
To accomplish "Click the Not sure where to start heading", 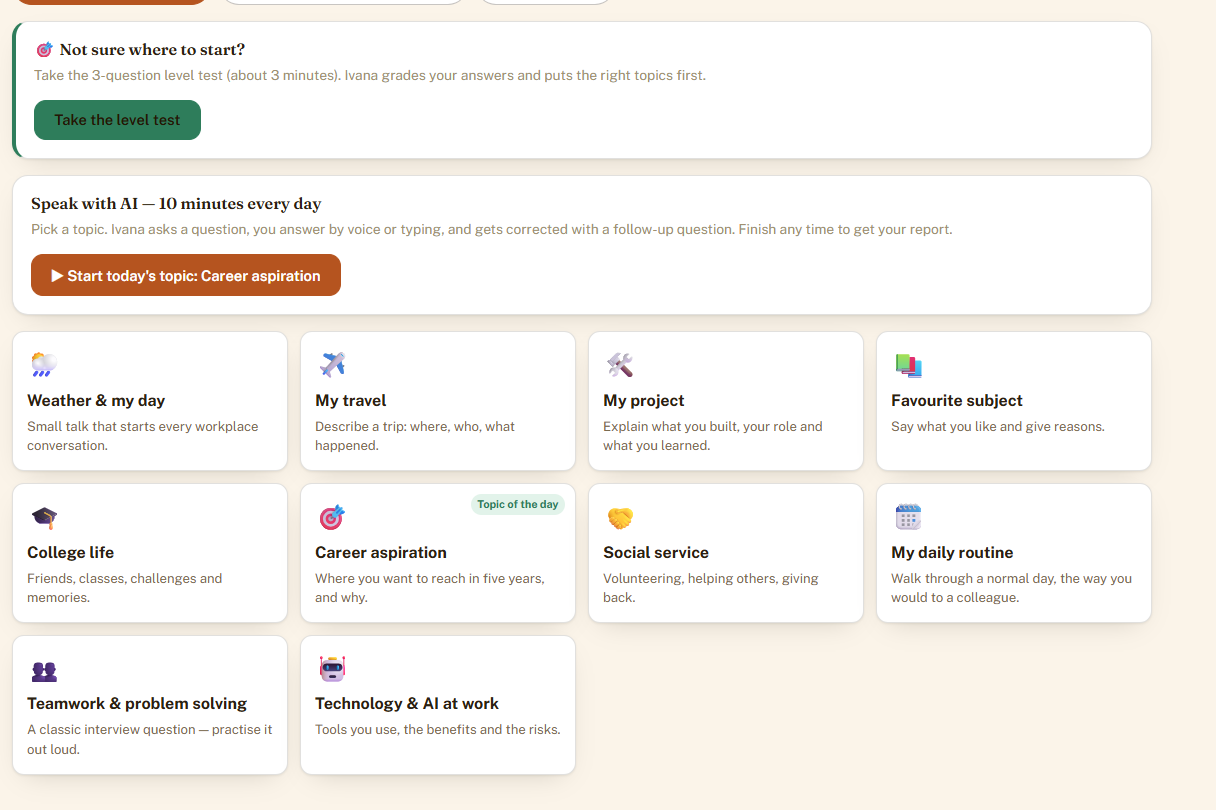I will 152,50.
